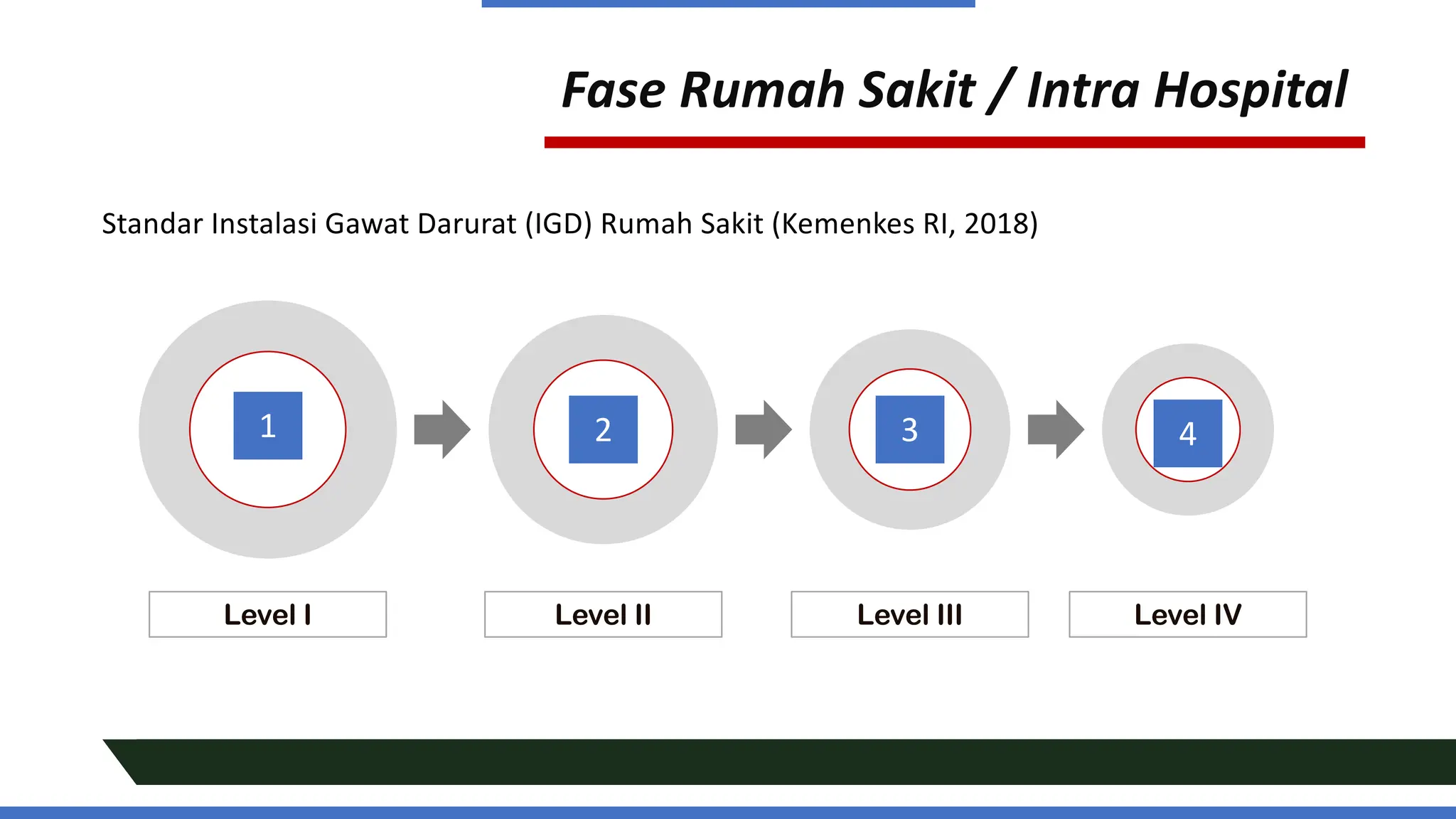This screenshot has height=819, width=1456.
Task: Click the arrow between circles 1 and 2
Action: 442,429
